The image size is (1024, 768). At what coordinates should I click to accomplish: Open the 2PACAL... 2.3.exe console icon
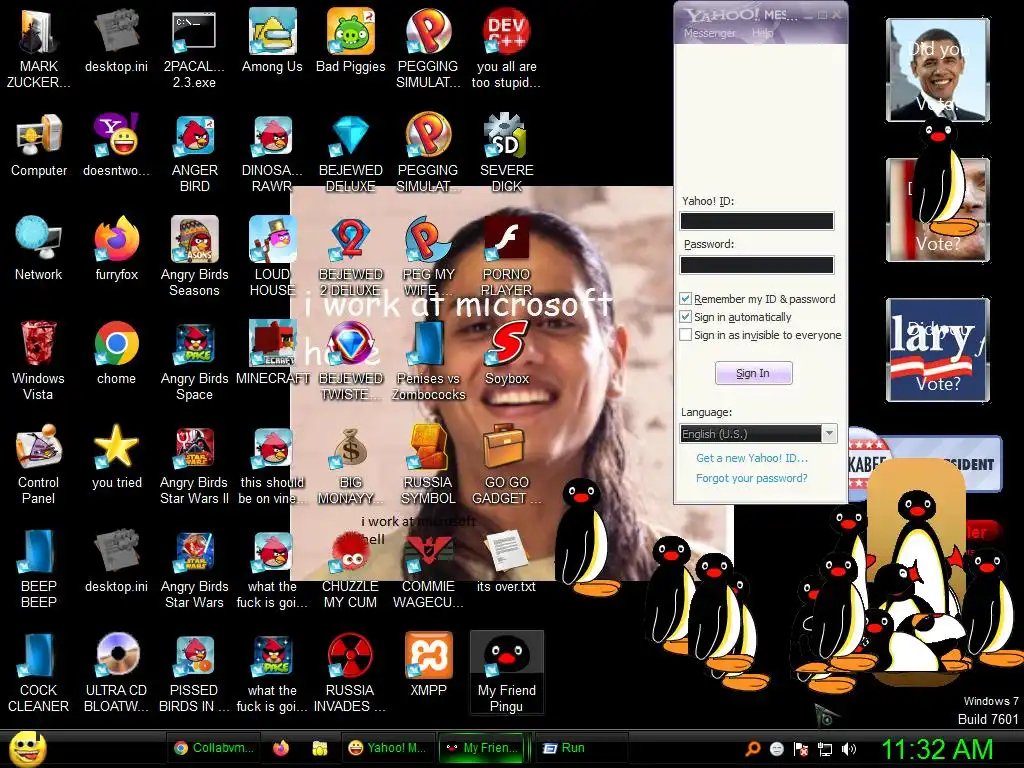coord(194,49)
